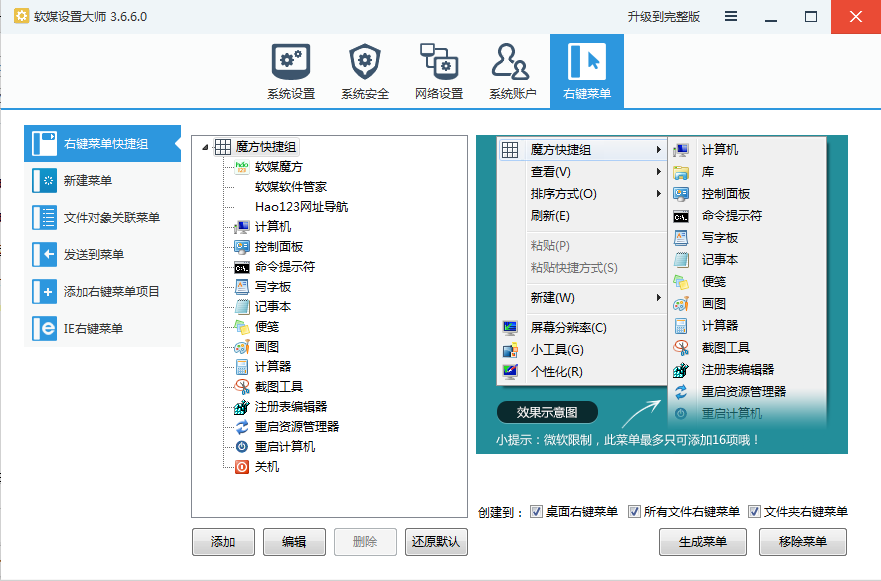Click 重启资源管理器 icon in tree list

(242, 426)
